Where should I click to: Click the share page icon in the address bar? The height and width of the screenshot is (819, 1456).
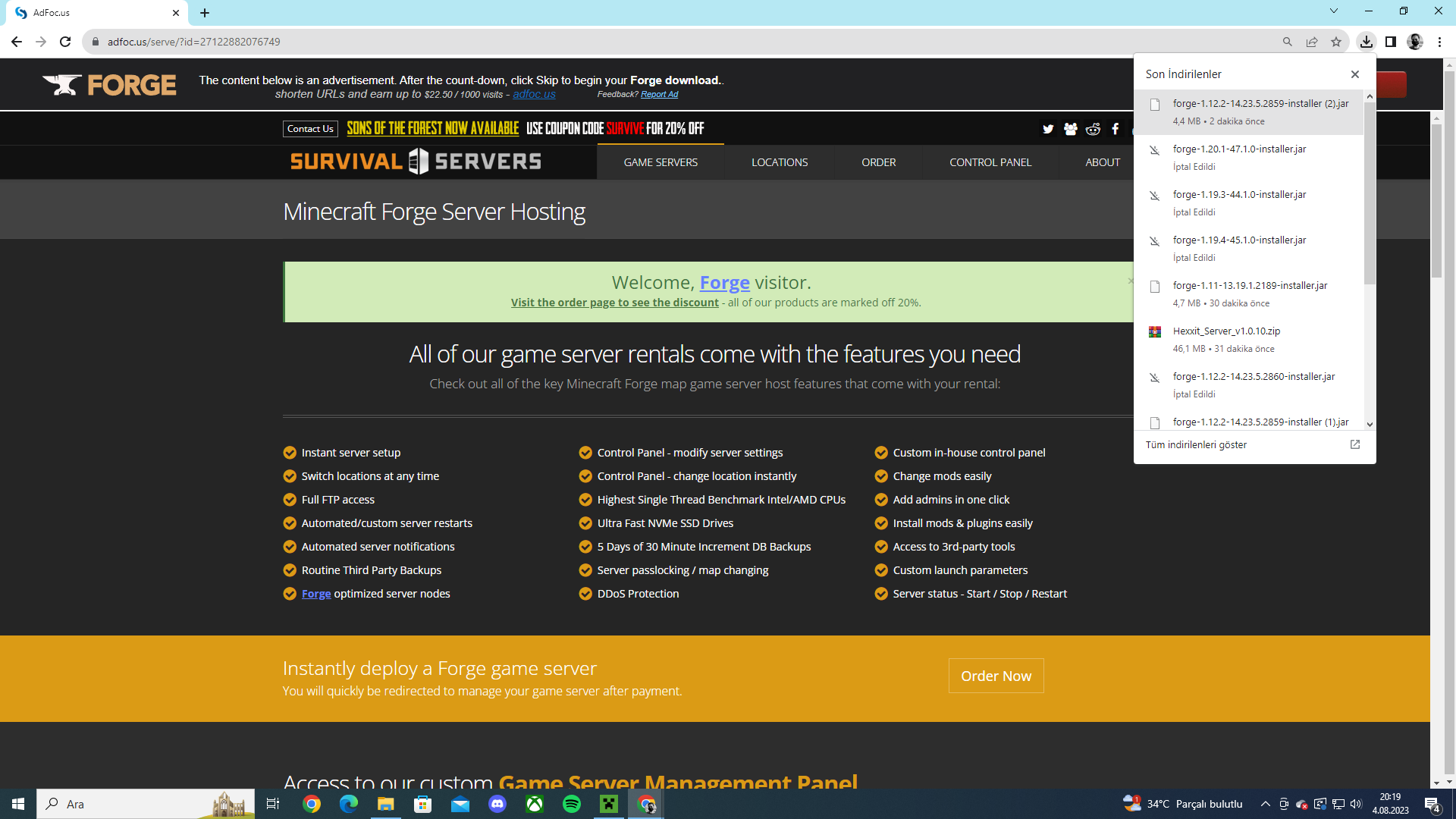[x=1312, y=42]
